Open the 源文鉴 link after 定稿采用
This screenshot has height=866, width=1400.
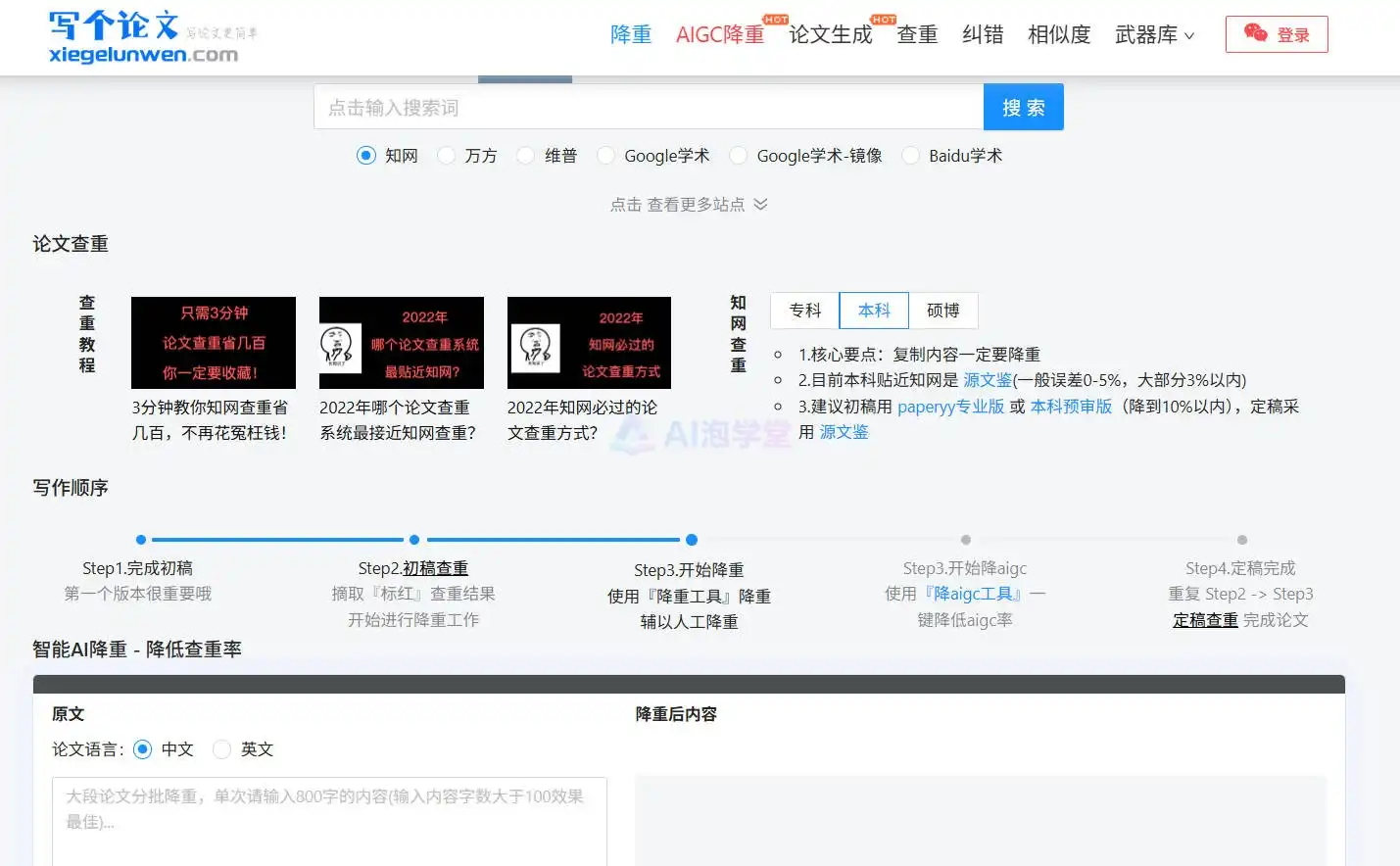pyautogui.click(x=844, y=432)
